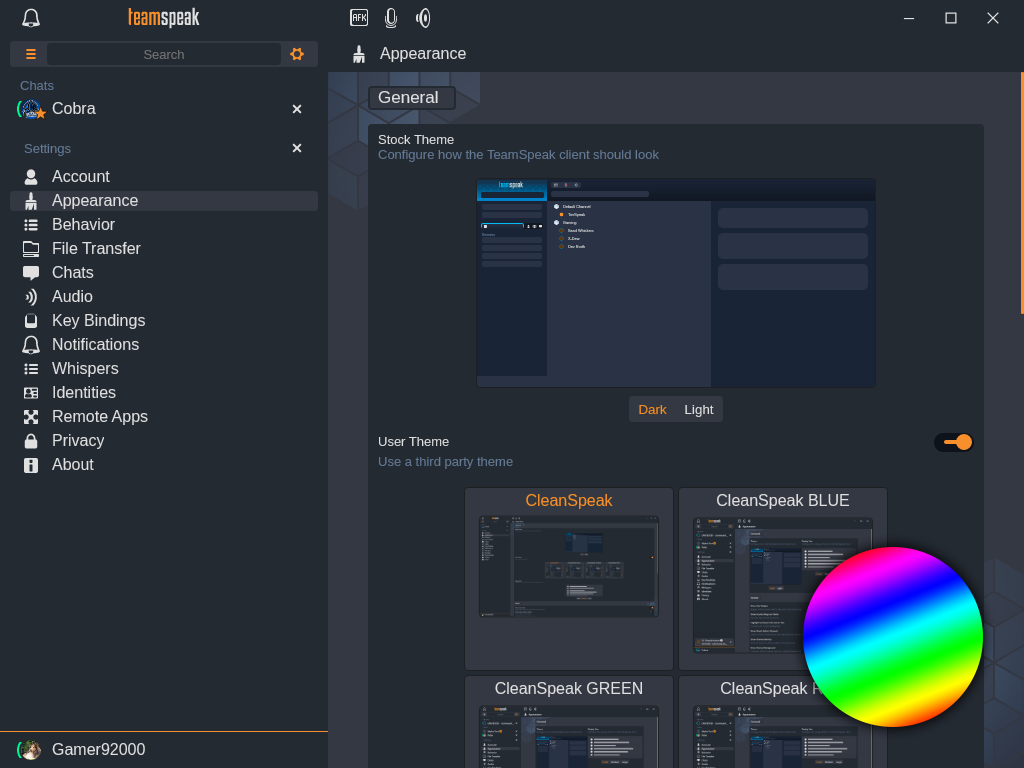This screenshot has width=1024, height=768.
Task: Open the notifications bell at top left
Action: 31,18
